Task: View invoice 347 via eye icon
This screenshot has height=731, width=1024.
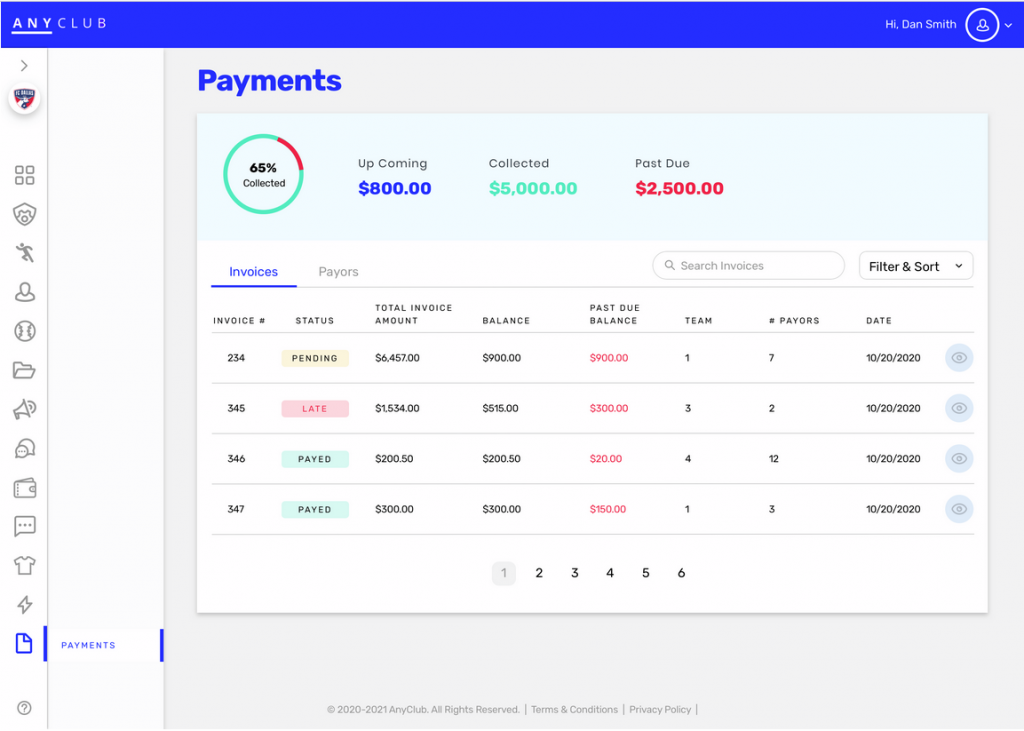Action: pos(959,509)
